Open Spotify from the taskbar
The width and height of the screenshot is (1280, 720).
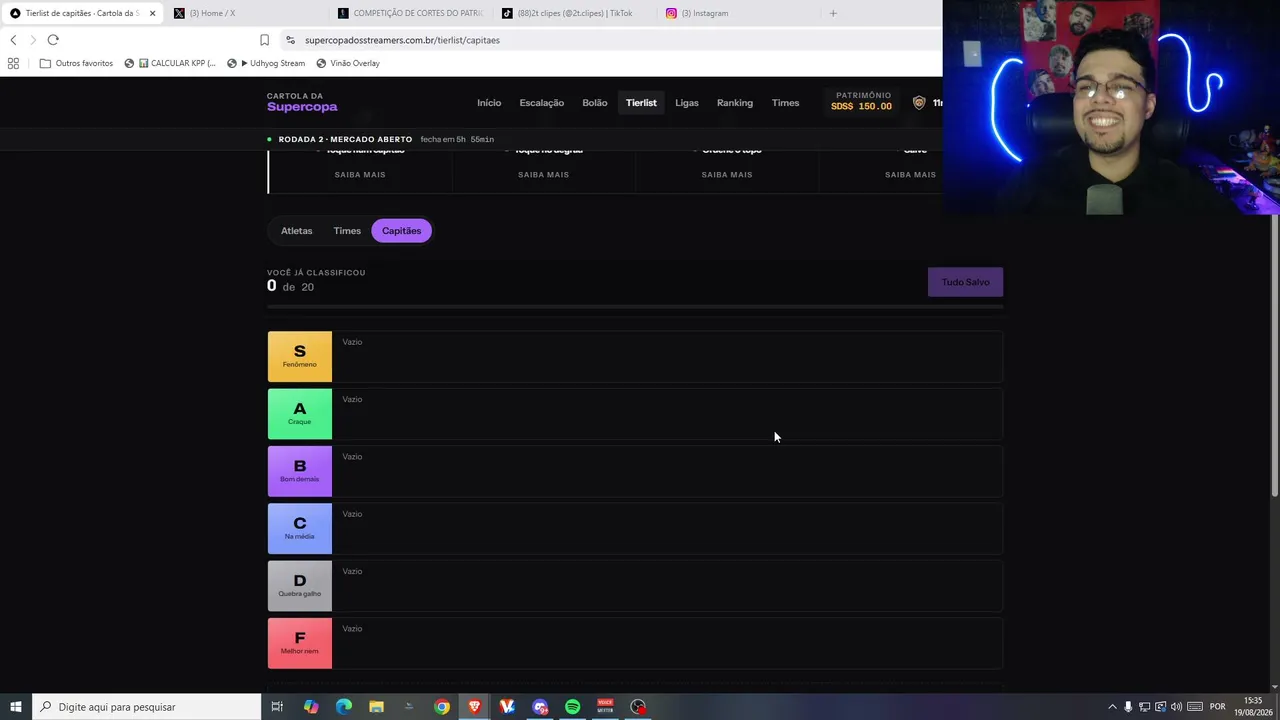pos(572,707)
